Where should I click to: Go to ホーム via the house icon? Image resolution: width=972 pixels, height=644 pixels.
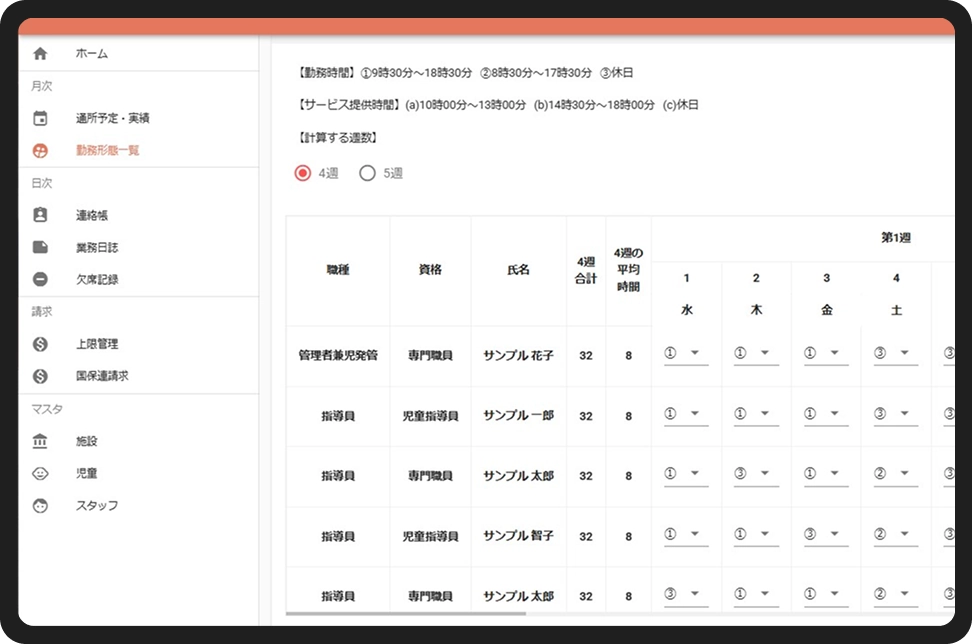(40, 53)
